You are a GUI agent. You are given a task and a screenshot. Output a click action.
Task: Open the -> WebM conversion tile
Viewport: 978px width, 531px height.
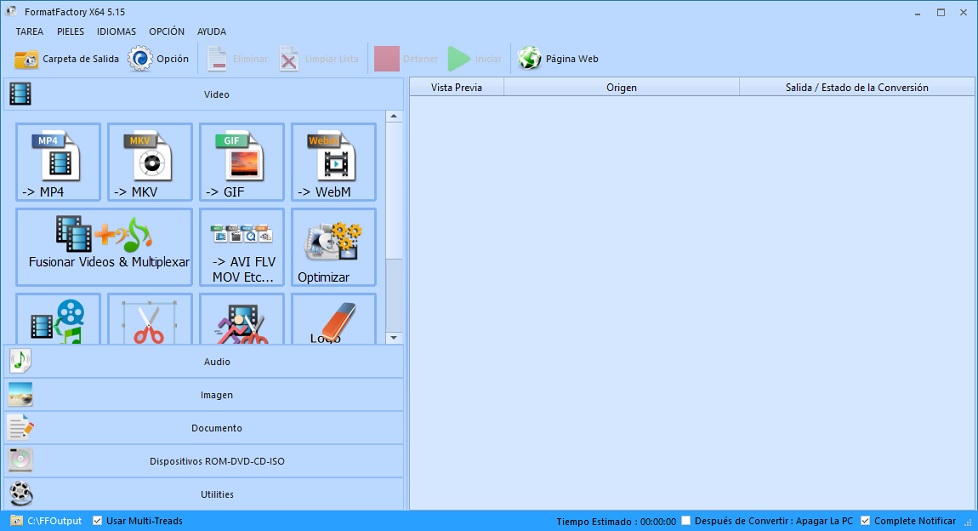[334, 162]
